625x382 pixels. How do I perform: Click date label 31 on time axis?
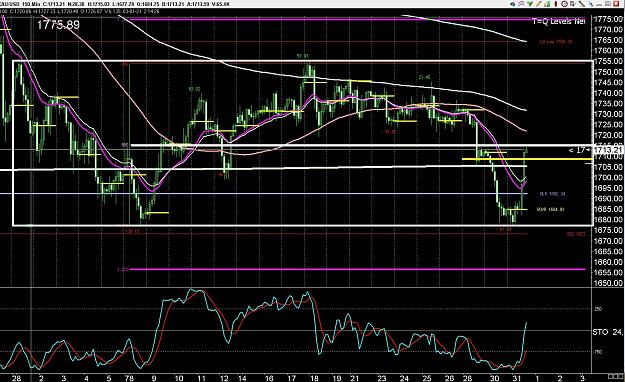517,378
